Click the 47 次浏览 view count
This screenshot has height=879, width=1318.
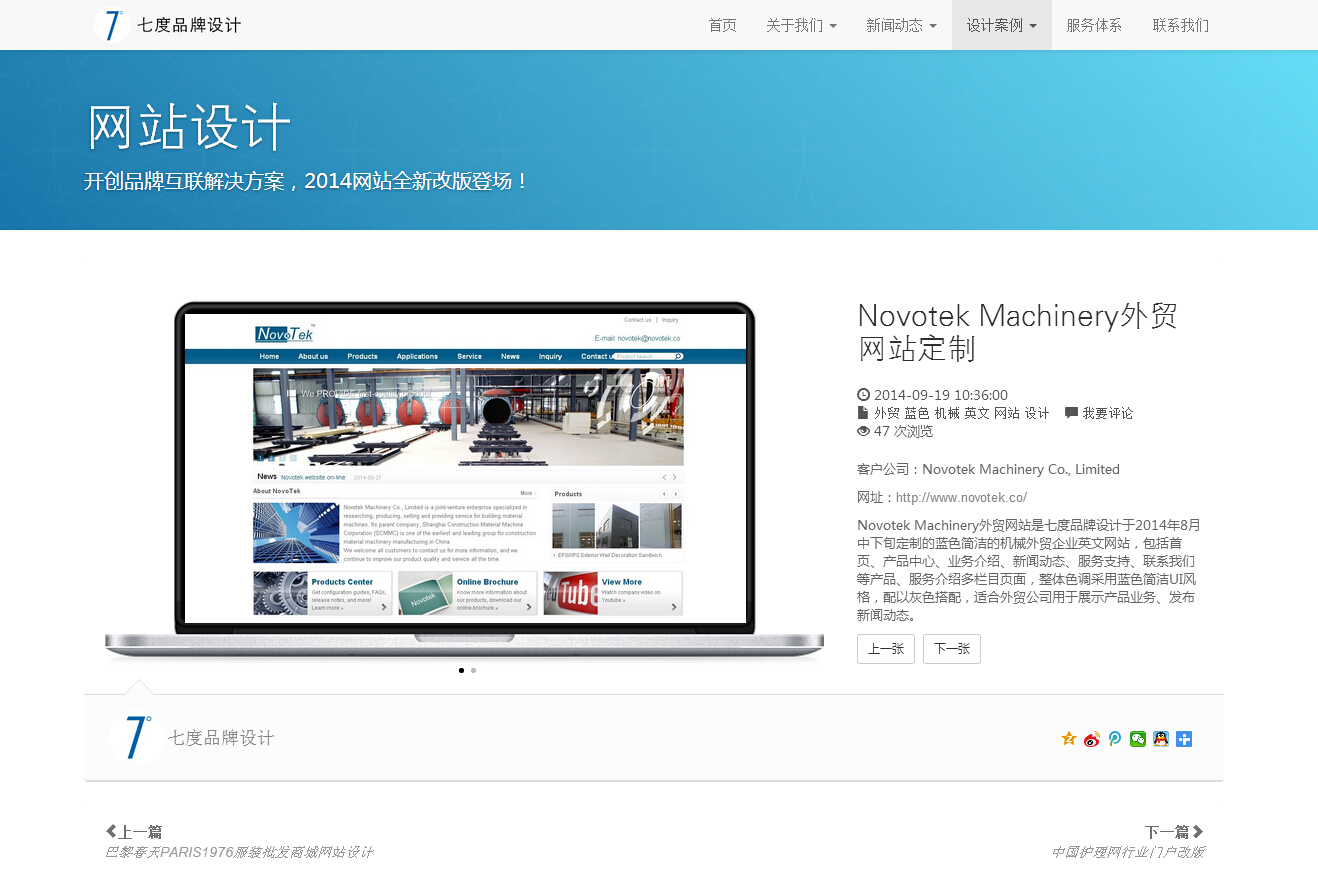click(x=903, y=431)
